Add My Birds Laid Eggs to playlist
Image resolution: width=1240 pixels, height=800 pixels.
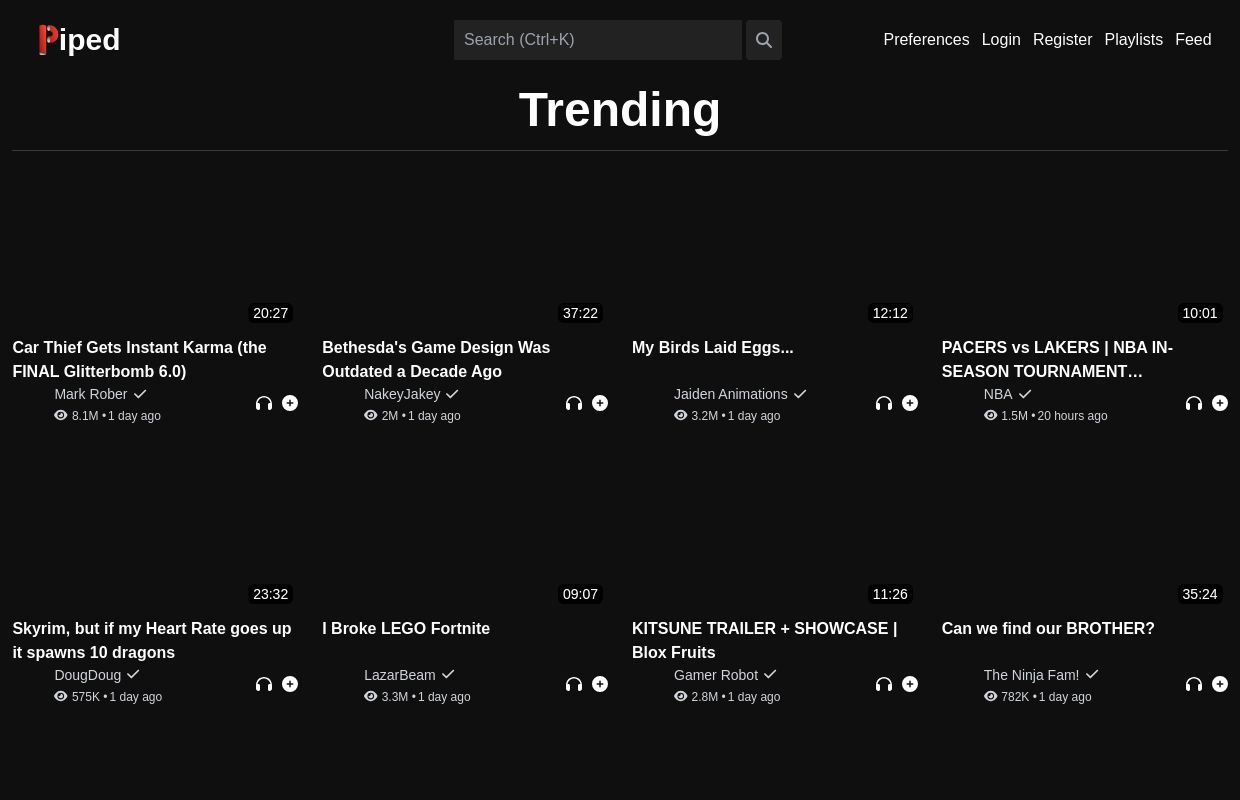(910, 403)
